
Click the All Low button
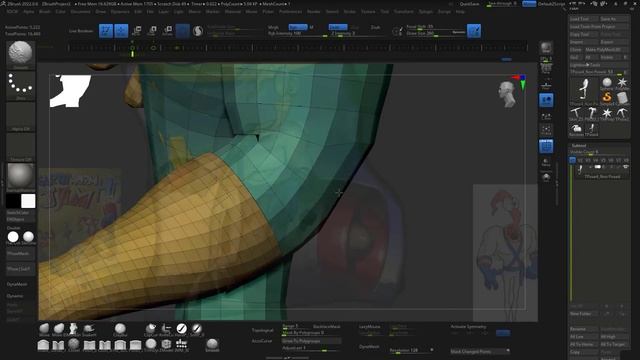[x=584, y=337]
